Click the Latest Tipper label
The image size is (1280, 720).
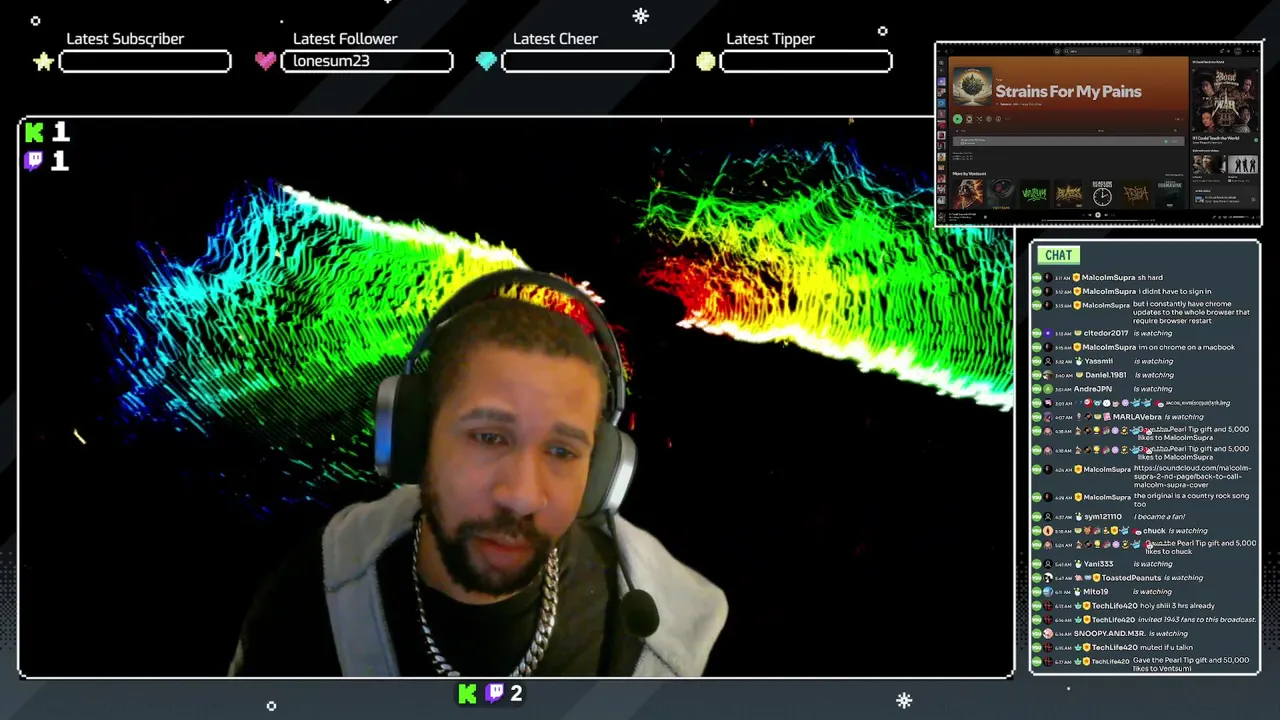pos(770,39)
